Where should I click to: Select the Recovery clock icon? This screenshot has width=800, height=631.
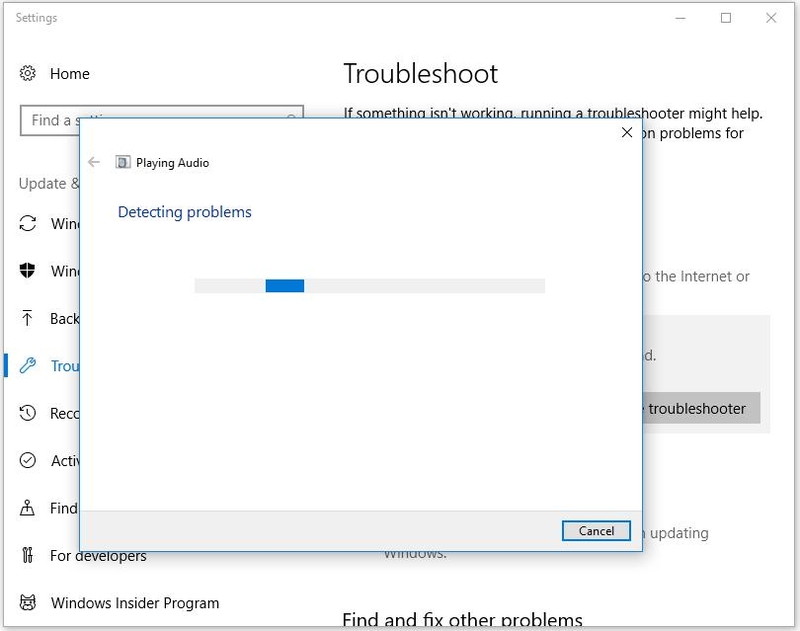pos(28,413)
